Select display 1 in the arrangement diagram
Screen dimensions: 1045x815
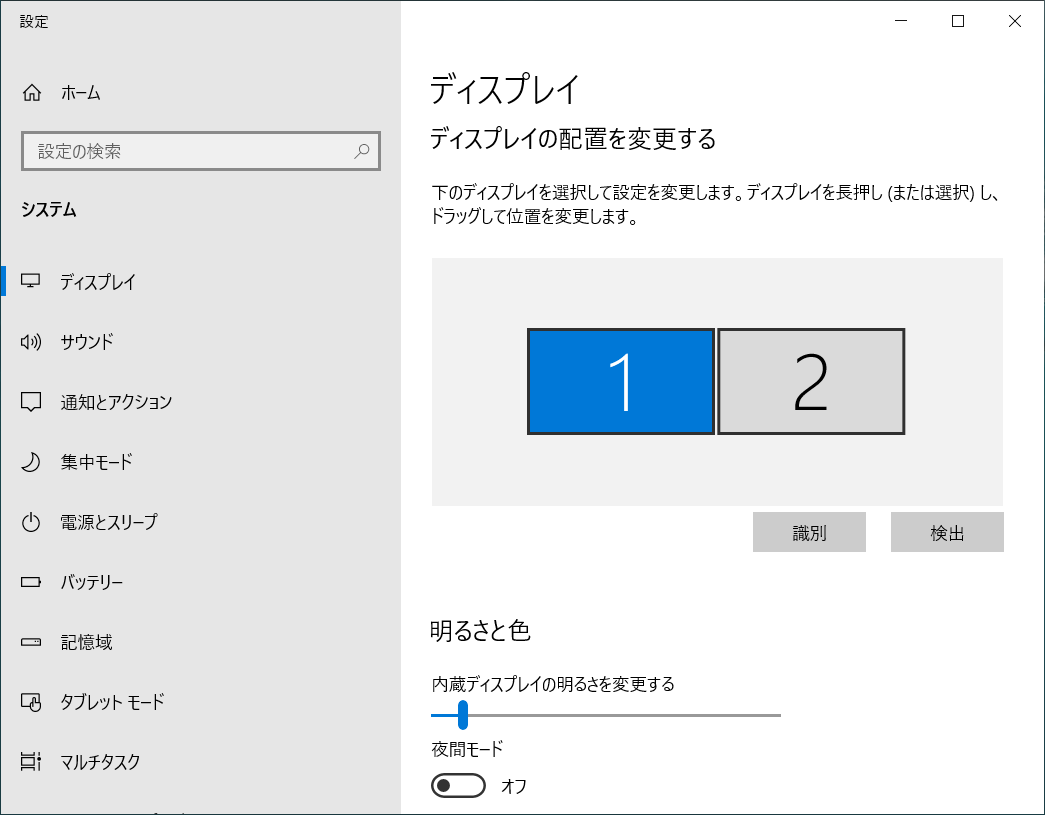(621, 381)
